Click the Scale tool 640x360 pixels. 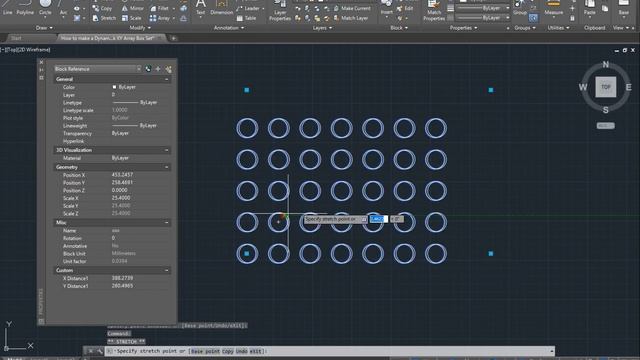click(131, 18)
